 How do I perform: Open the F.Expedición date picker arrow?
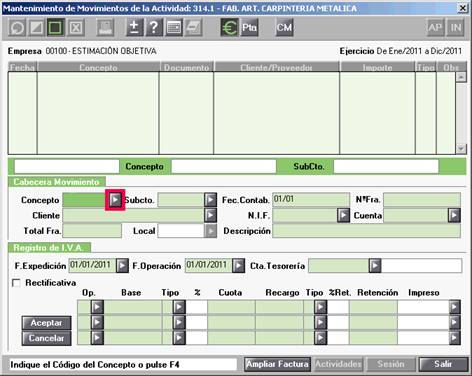(122, 266)
